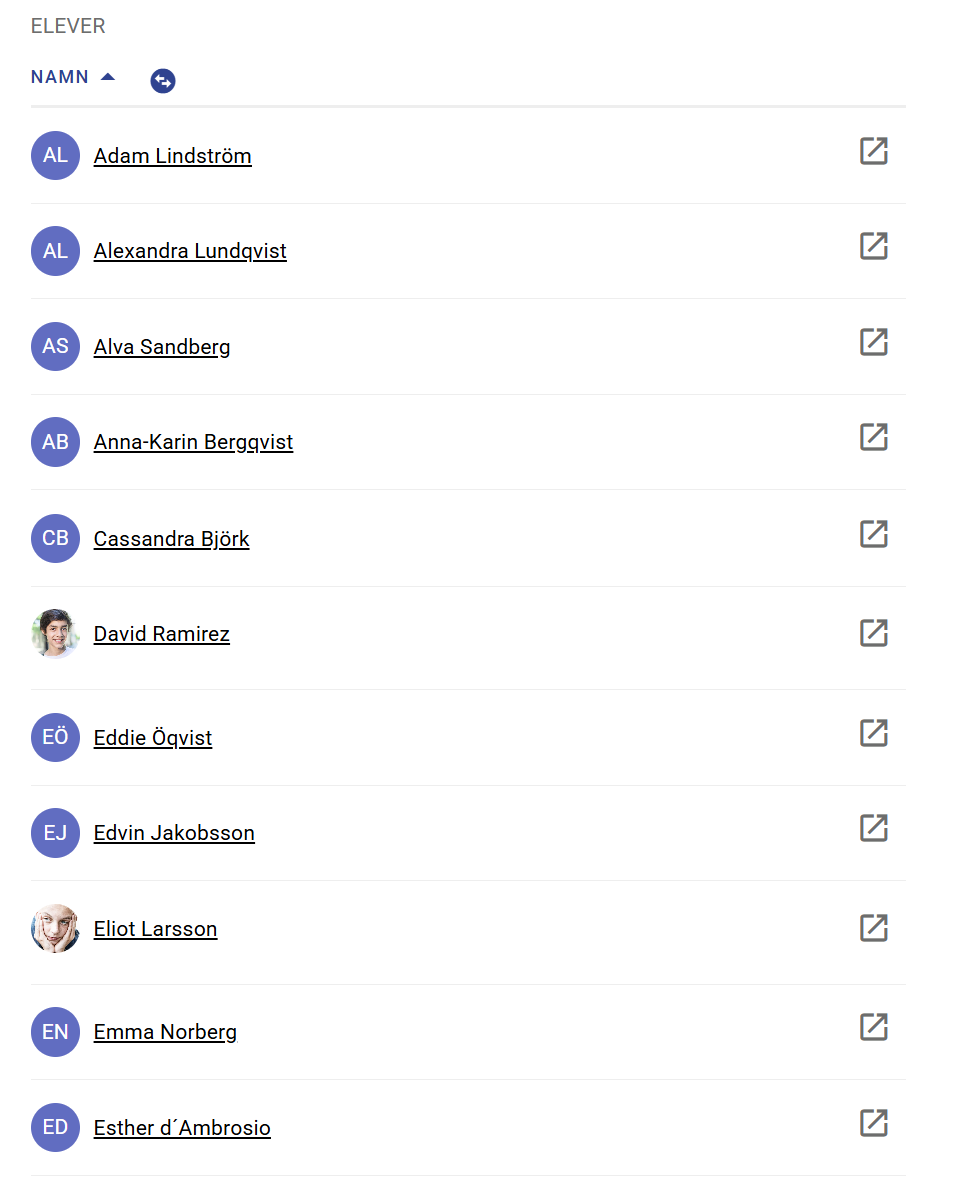
Task: Click the EÖ avatar for Eddie Öqvist
Action: click(55, 738)
